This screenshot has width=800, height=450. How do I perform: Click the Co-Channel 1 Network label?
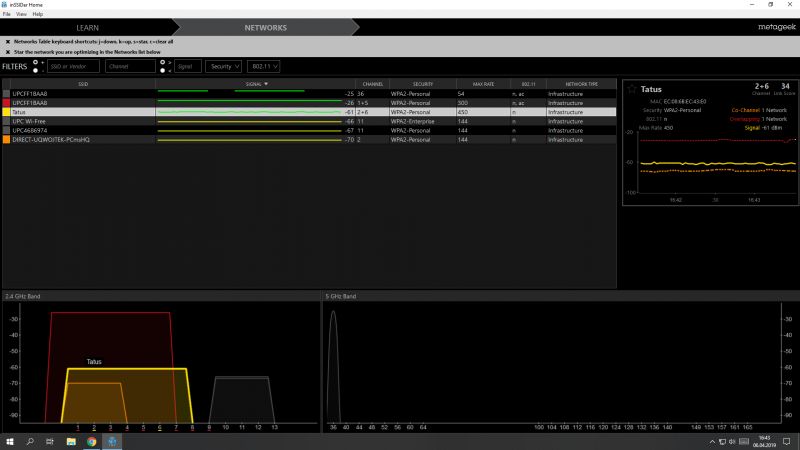759,110
